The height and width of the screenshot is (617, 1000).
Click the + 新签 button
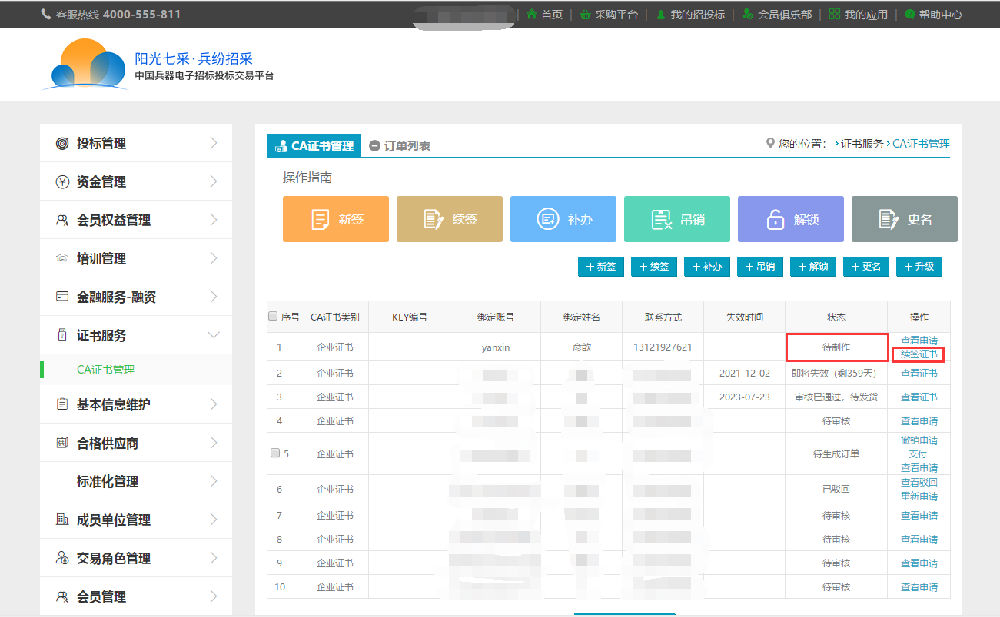click(601, 267)
